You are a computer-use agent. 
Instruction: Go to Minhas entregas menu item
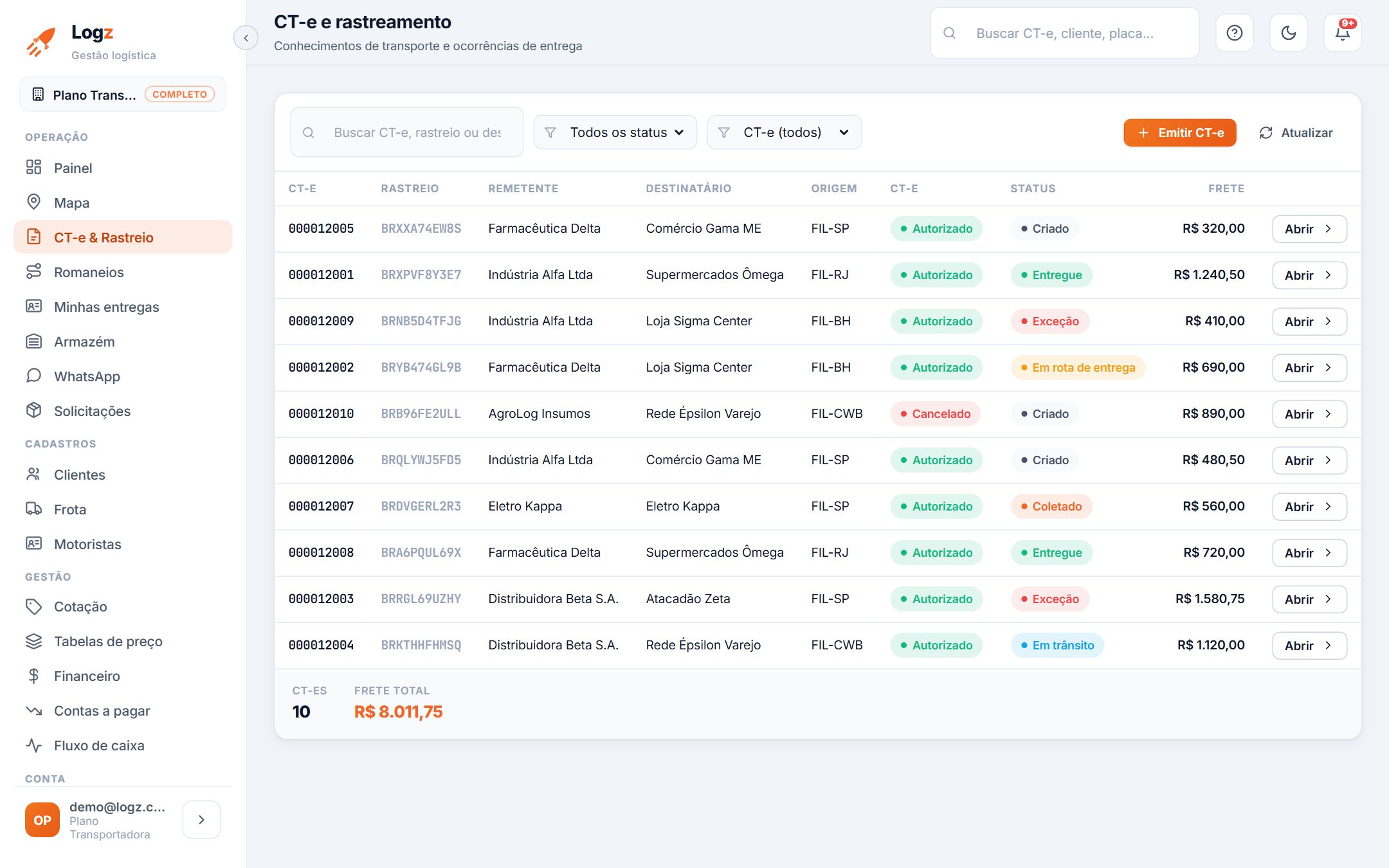click(123, 306)
